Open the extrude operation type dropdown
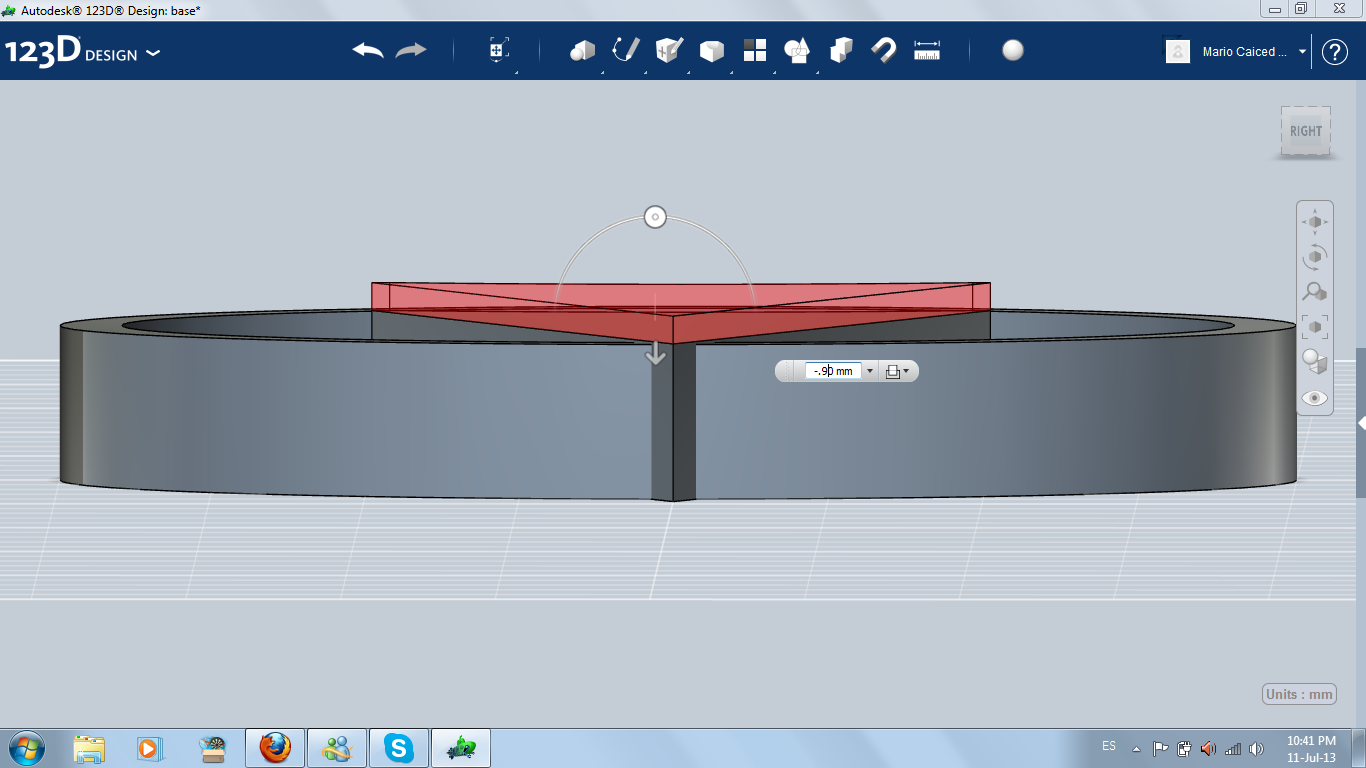Image resolution: width=1366 pixels, height=768 pixels. click(897, 371)
